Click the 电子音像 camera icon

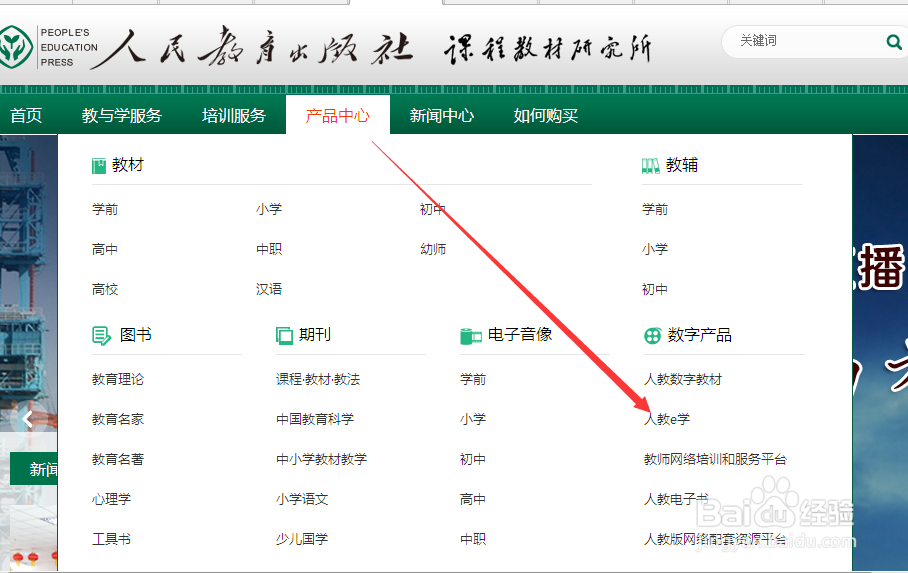(x=471, y=335)
